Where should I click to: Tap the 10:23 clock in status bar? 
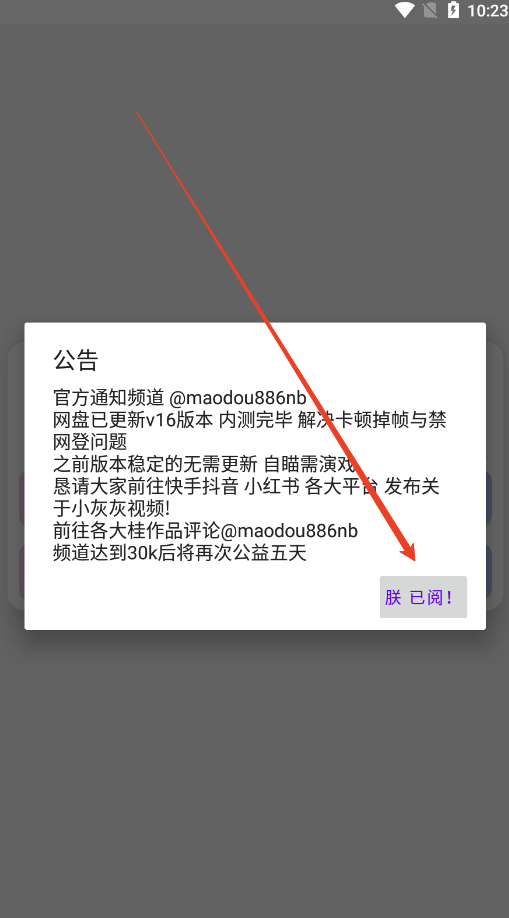[x=487, y=11]
